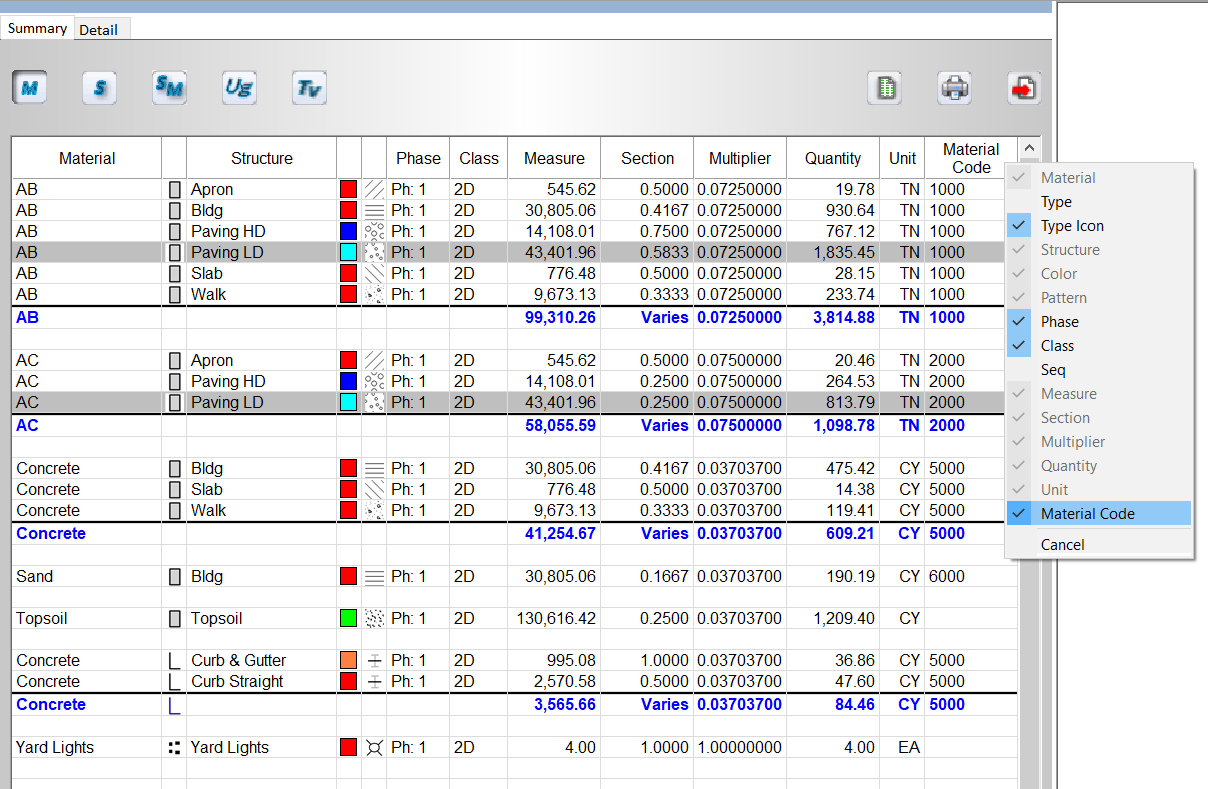
Task: Click the scroll up arrow above the table
Action: [1029, 147]
